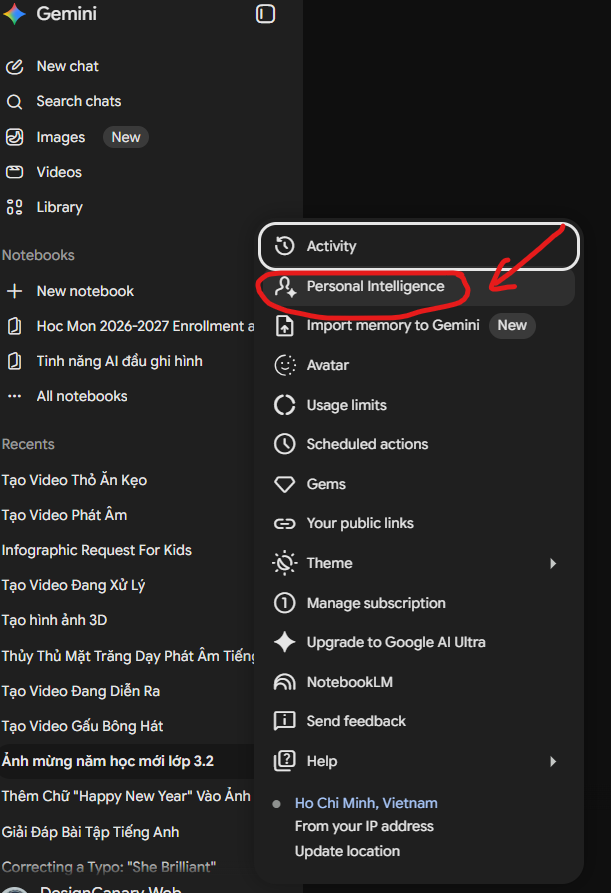This screenshot has height=893, width=611.
Task: Expand the Help submenu arrow
Action: [x=553, y=761]
